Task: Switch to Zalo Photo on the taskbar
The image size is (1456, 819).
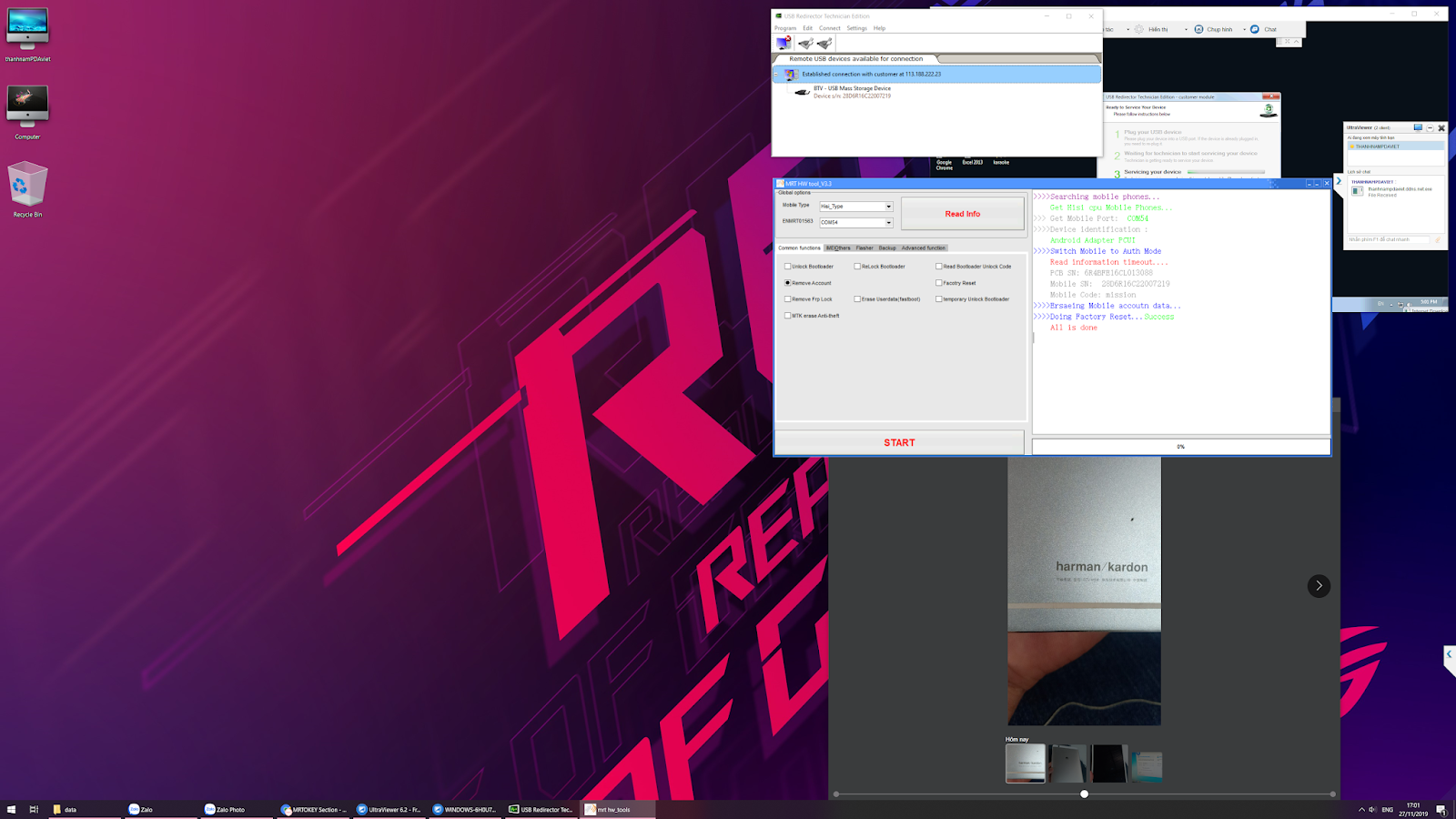Action: click(237, 809)
